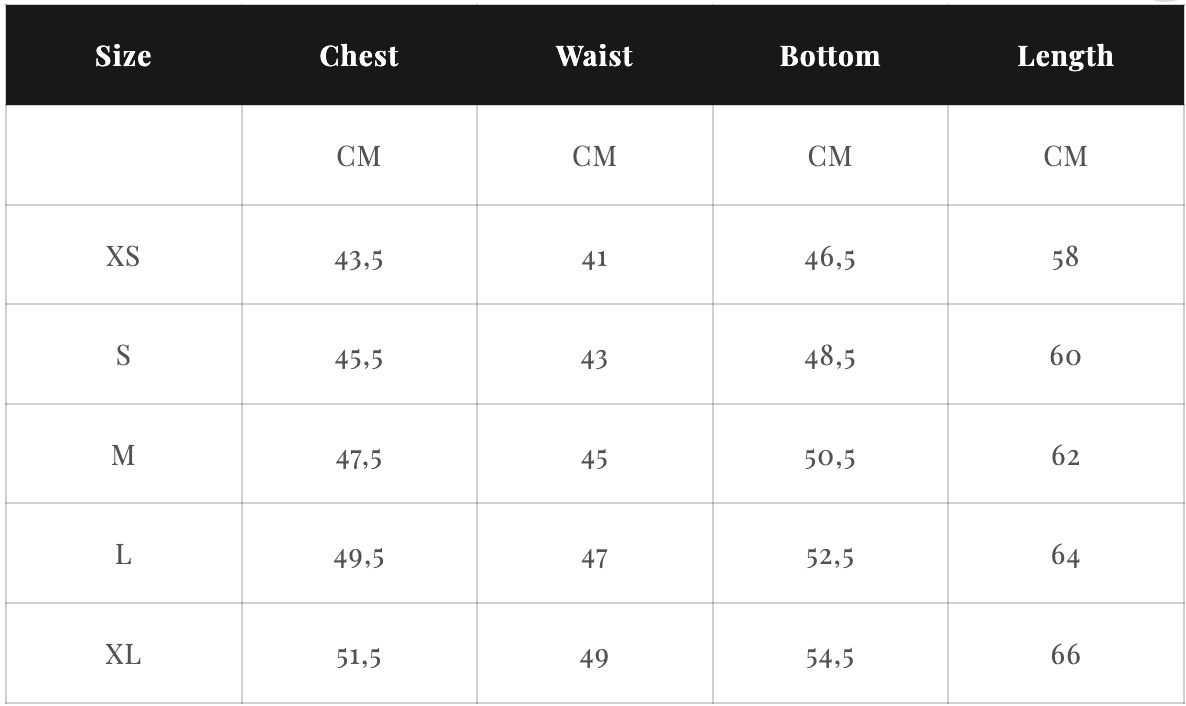The width and height of the screenshot is (1186, 706).
Task: Select the S size row label
Action: tap(123, 356)
